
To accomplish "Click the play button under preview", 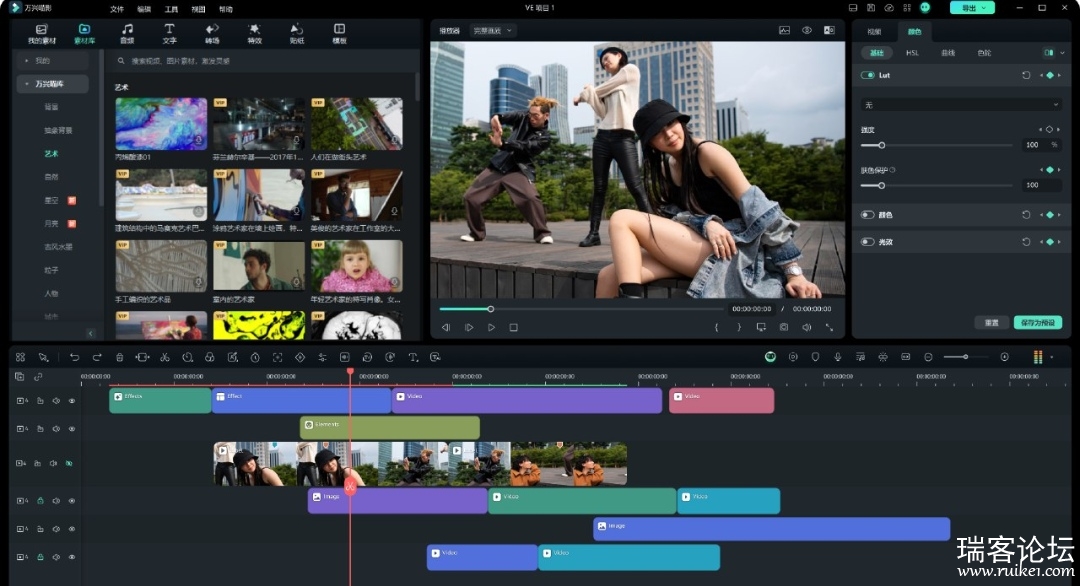I will coord(491,327).
